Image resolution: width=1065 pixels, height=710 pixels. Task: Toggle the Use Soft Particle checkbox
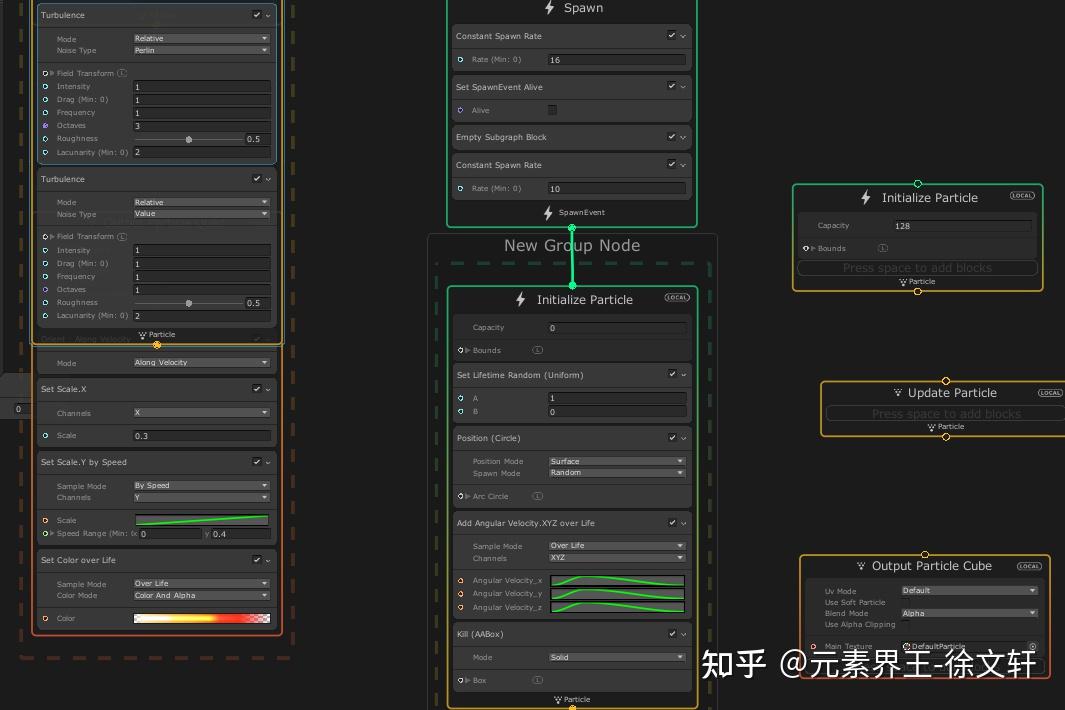click(907, 602)
